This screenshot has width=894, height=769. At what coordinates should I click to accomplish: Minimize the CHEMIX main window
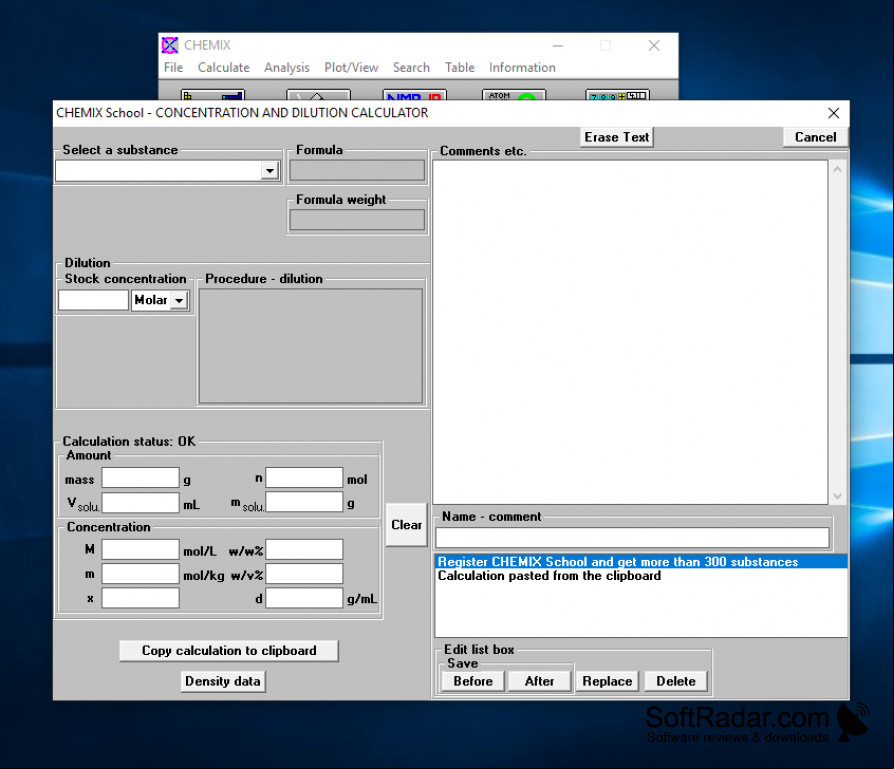click(x=558, y=46)
